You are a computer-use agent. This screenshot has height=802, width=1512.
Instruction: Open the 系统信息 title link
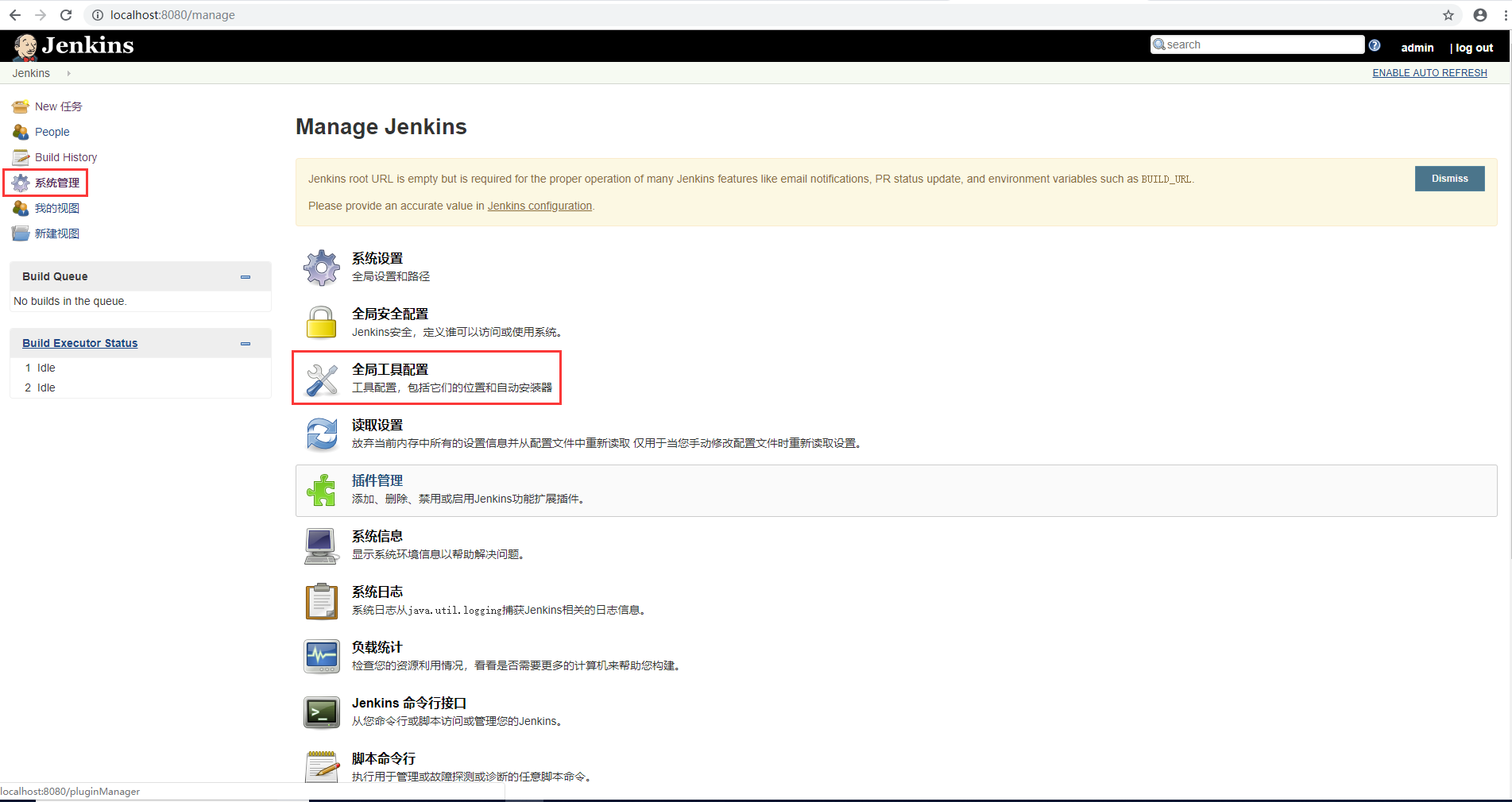pyautogui.click(x=377, y=537)
